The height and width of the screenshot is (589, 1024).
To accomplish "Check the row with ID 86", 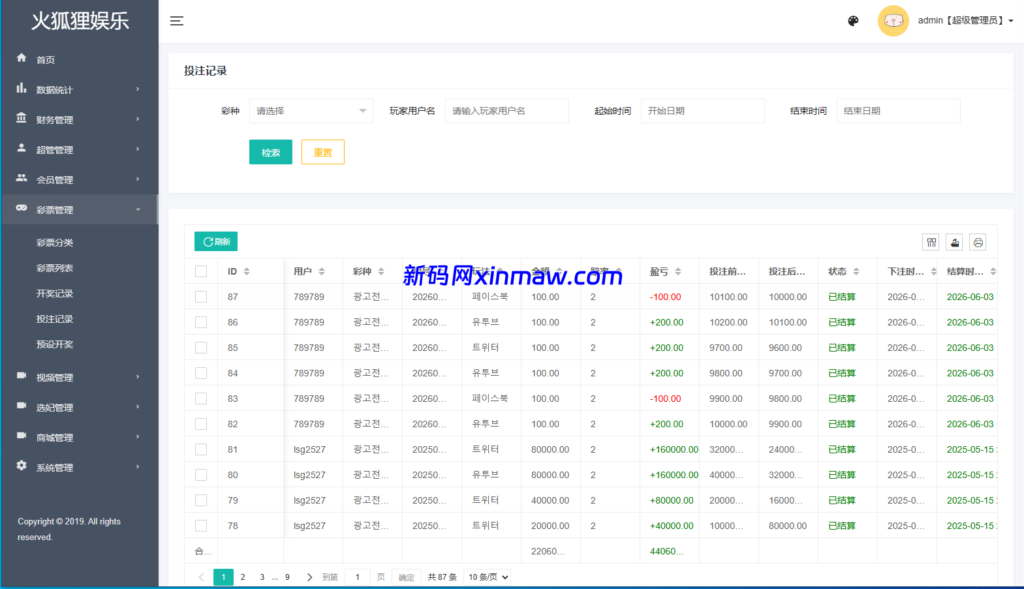I will pyautogui.click(x=201, y=323).
